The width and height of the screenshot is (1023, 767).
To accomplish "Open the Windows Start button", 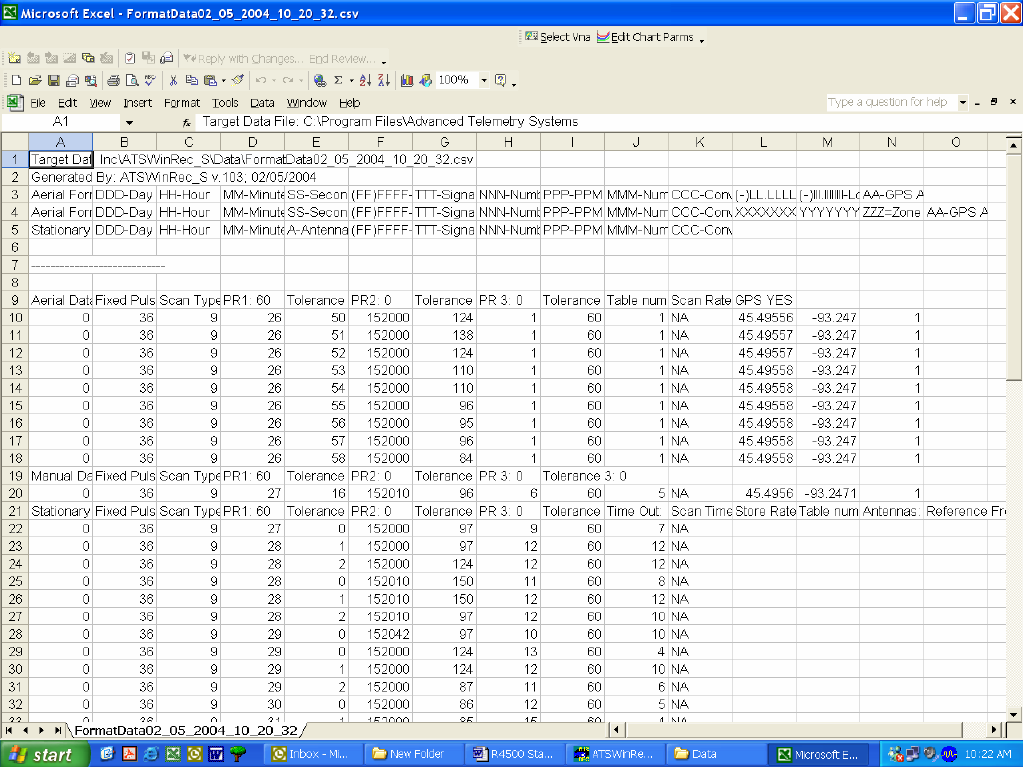I will pos(42,754).
